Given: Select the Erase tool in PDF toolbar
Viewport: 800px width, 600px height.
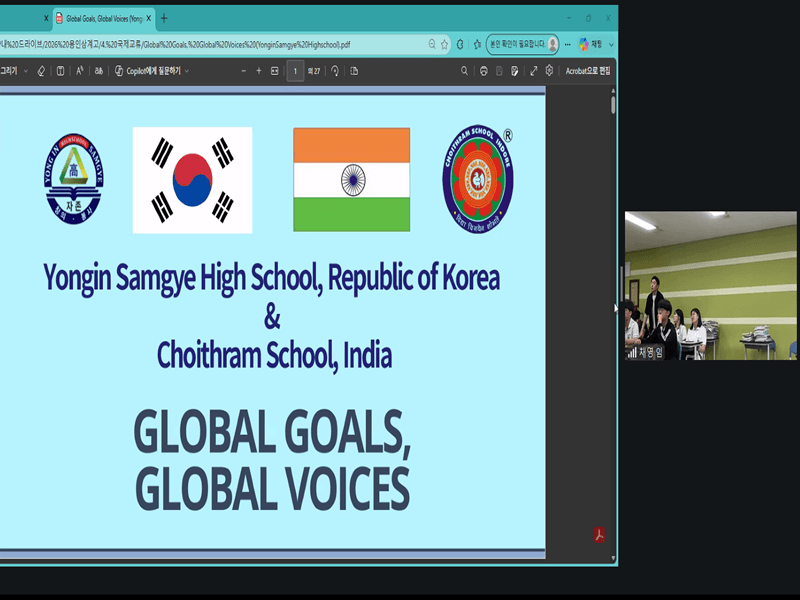Looking at the screenshot, I should (x=41, y=71).
